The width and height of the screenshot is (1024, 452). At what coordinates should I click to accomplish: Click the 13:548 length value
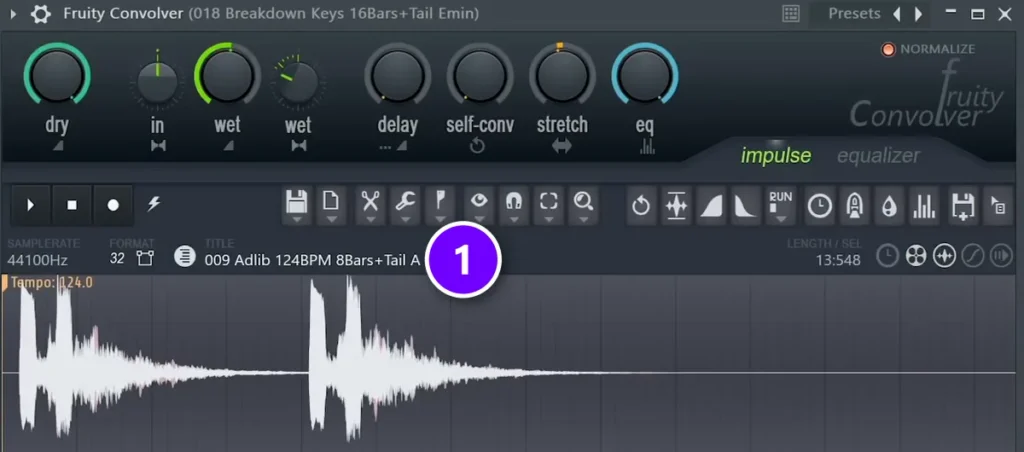tap(838, 261)
